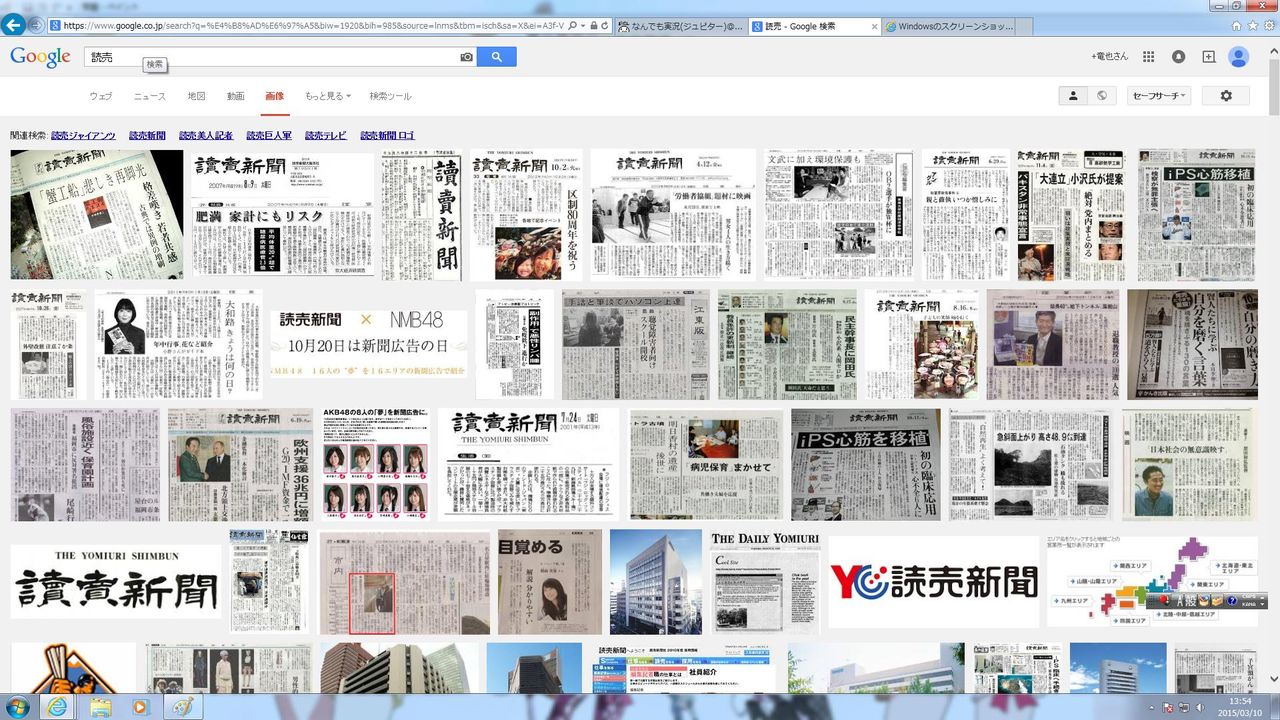
Task: Switch to Windowsのスクリーンショット browser tab
Action: click(950, 26)
